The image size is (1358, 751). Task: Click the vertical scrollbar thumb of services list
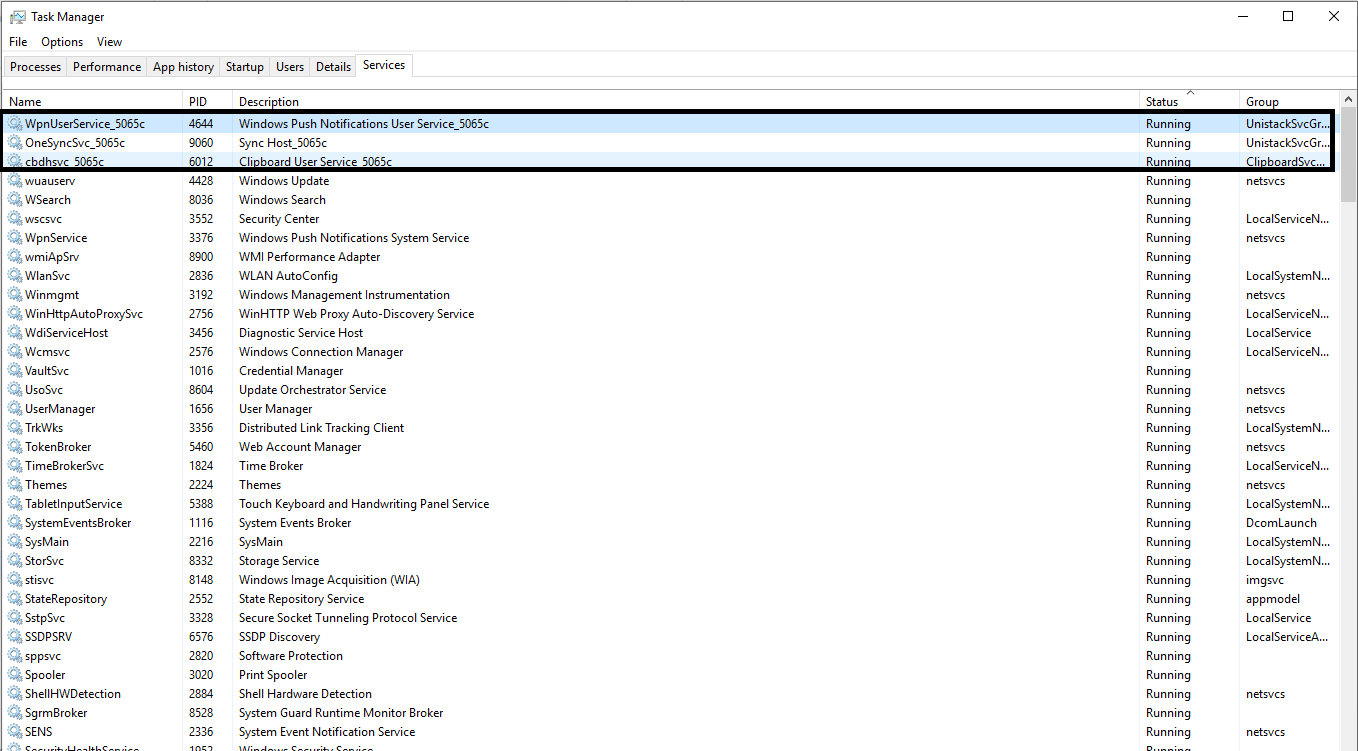tap(1349, 155)
